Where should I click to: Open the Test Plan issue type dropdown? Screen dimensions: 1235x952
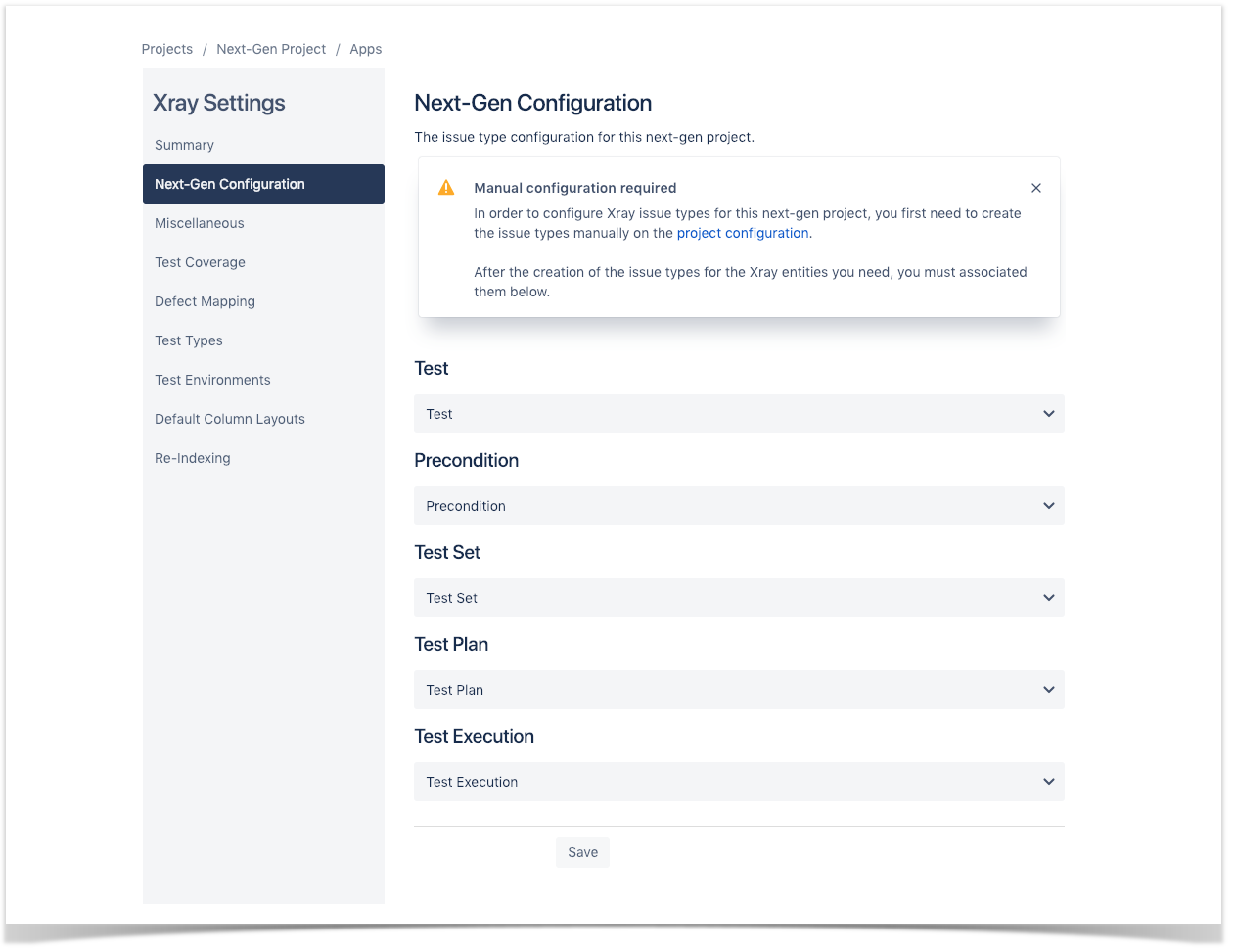coord(739,690)
